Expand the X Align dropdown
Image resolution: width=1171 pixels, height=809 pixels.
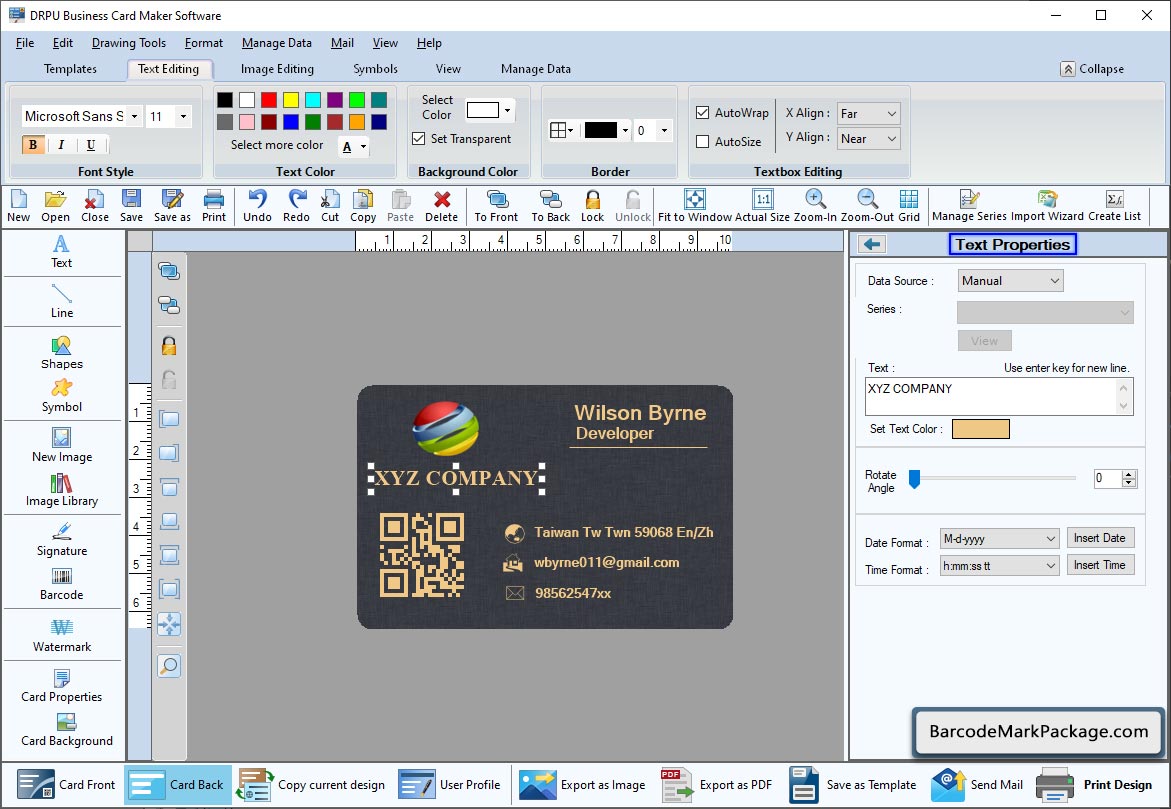(x=869, y=114)
